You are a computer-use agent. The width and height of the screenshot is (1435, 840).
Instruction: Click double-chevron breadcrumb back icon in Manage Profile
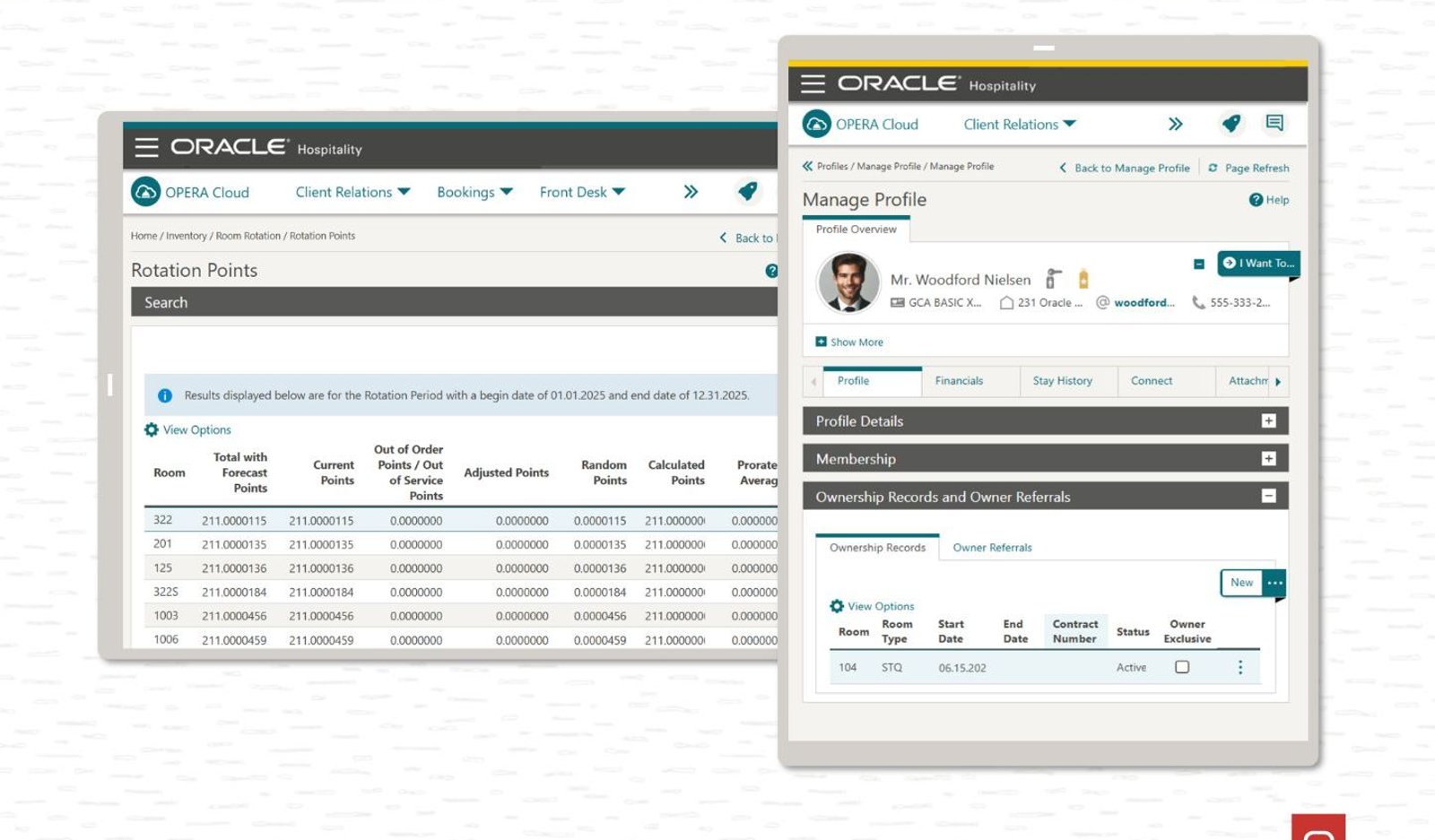point(807,166)
